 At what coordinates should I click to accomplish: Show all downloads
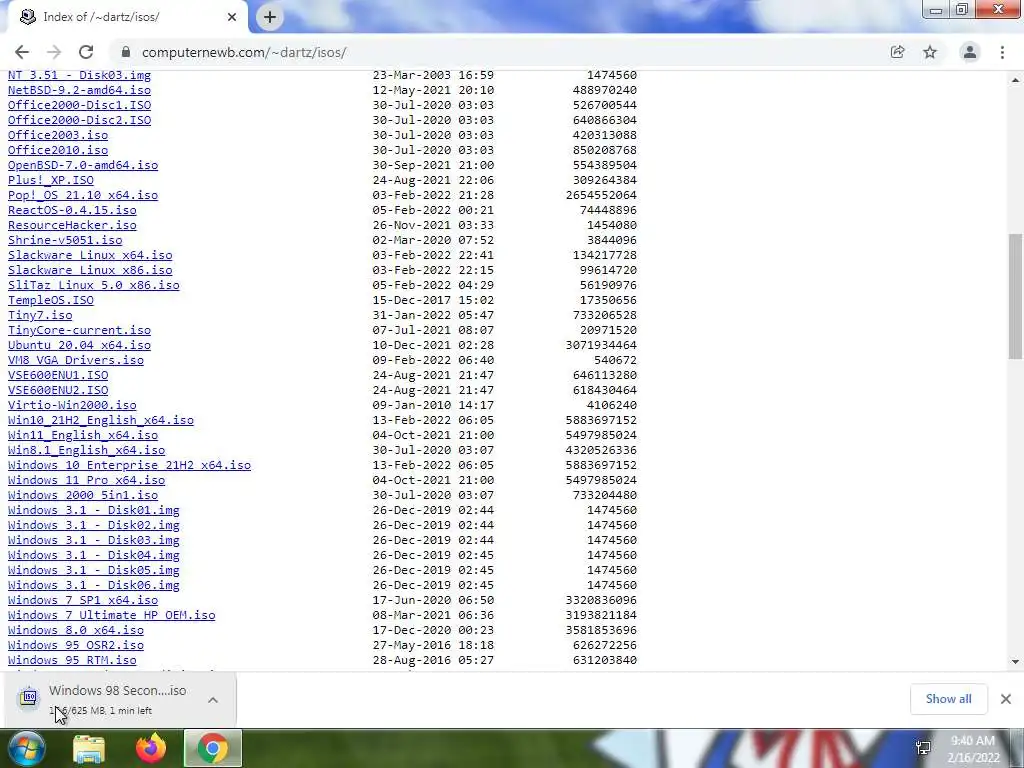pyautogui.click(x=948, y=699)
